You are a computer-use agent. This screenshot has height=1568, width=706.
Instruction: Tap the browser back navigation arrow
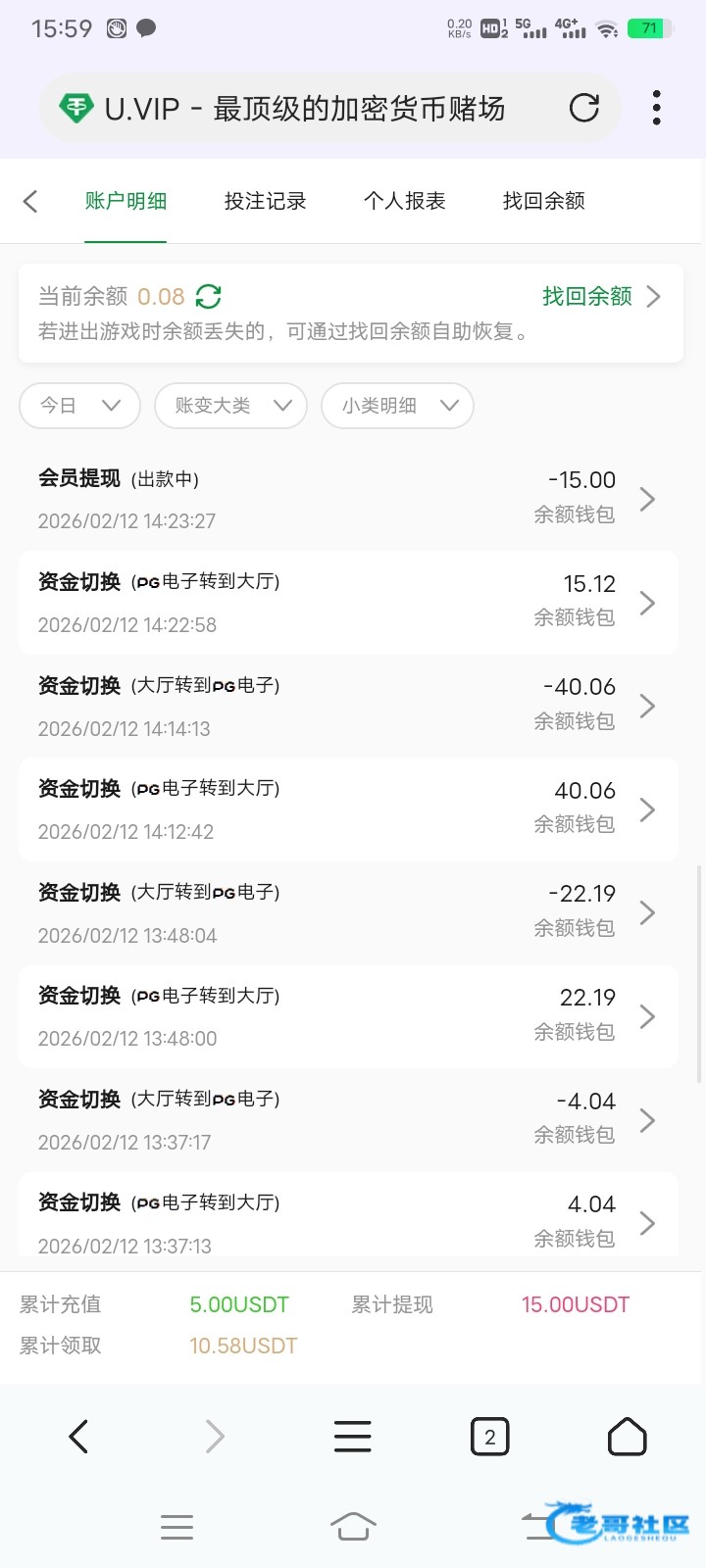[78, 1437]
